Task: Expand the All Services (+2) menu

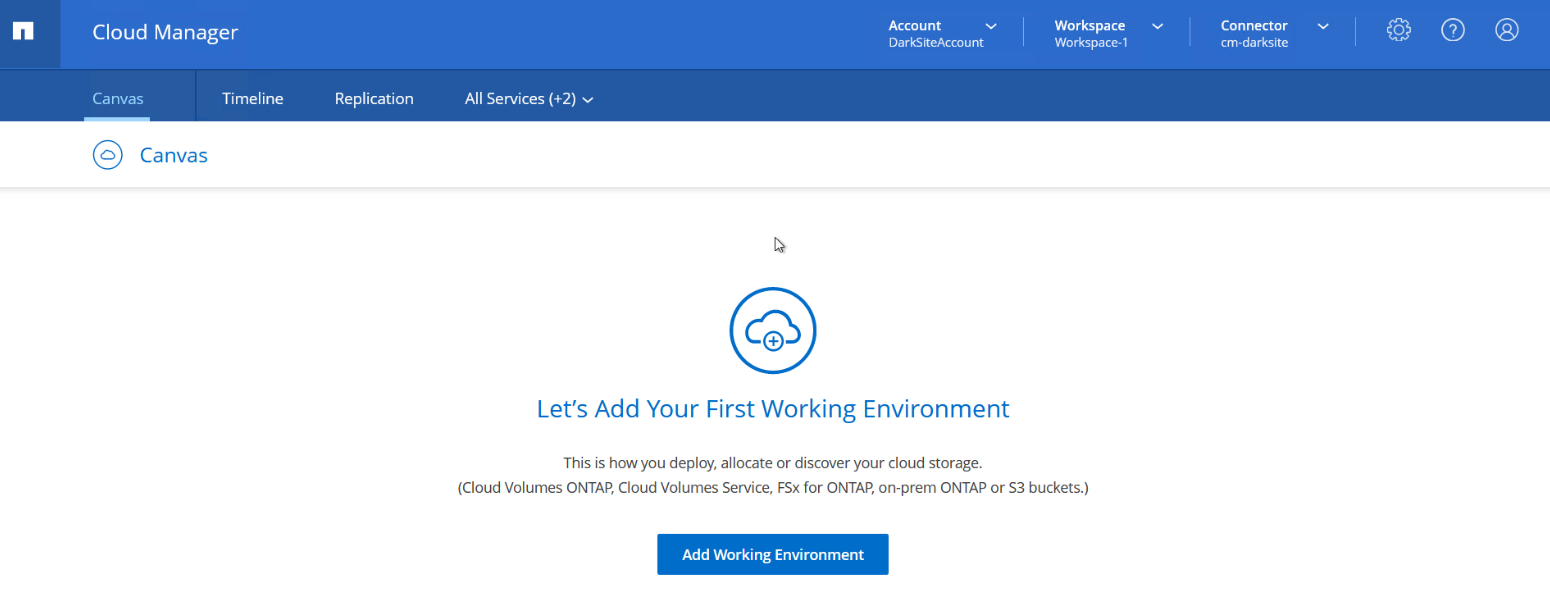Action: click(529, 99)
